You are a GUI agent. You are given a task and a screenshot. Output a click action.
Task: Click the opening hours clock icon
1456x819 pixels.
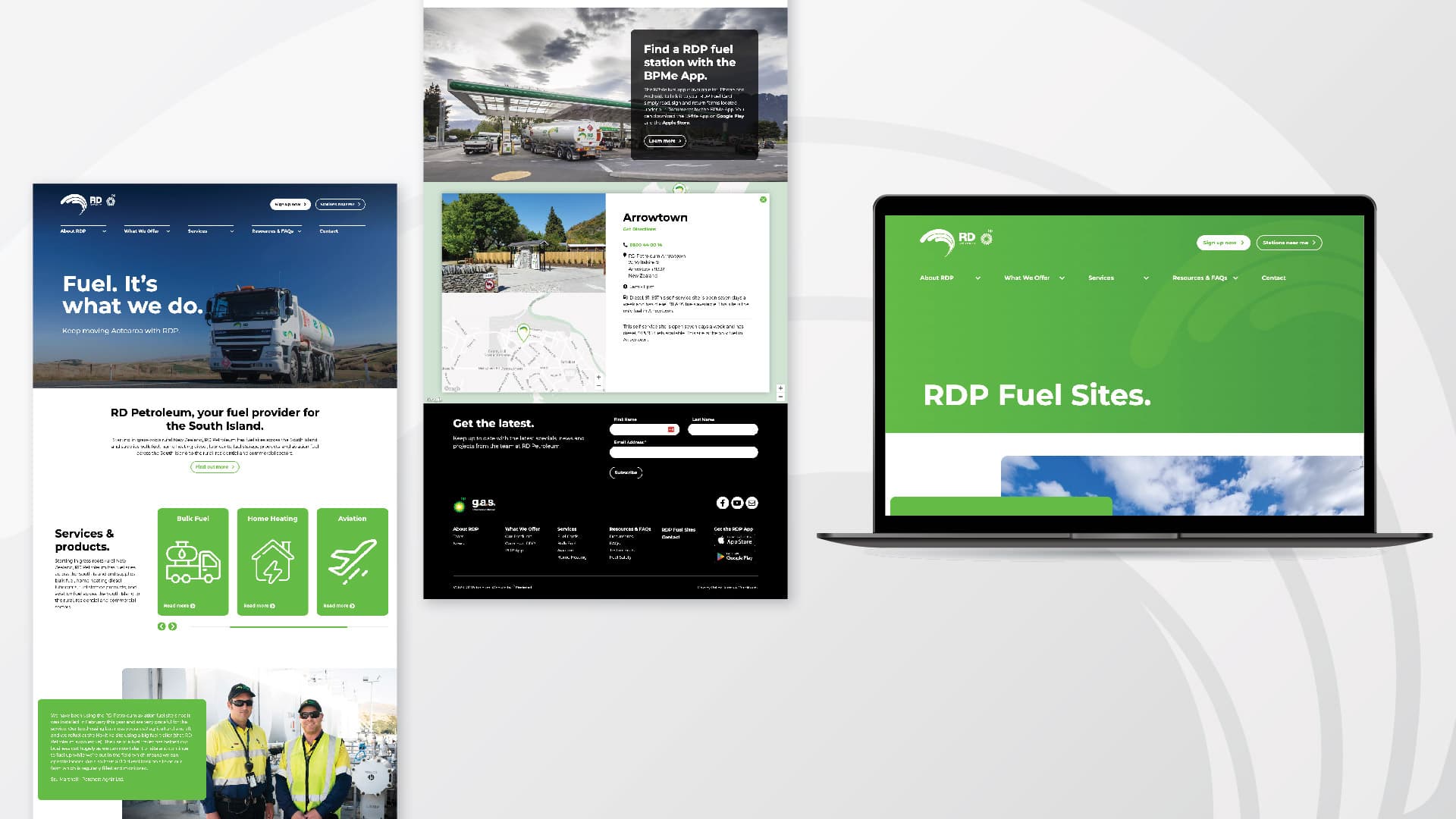pyautogui.click(x=625, y=287)
